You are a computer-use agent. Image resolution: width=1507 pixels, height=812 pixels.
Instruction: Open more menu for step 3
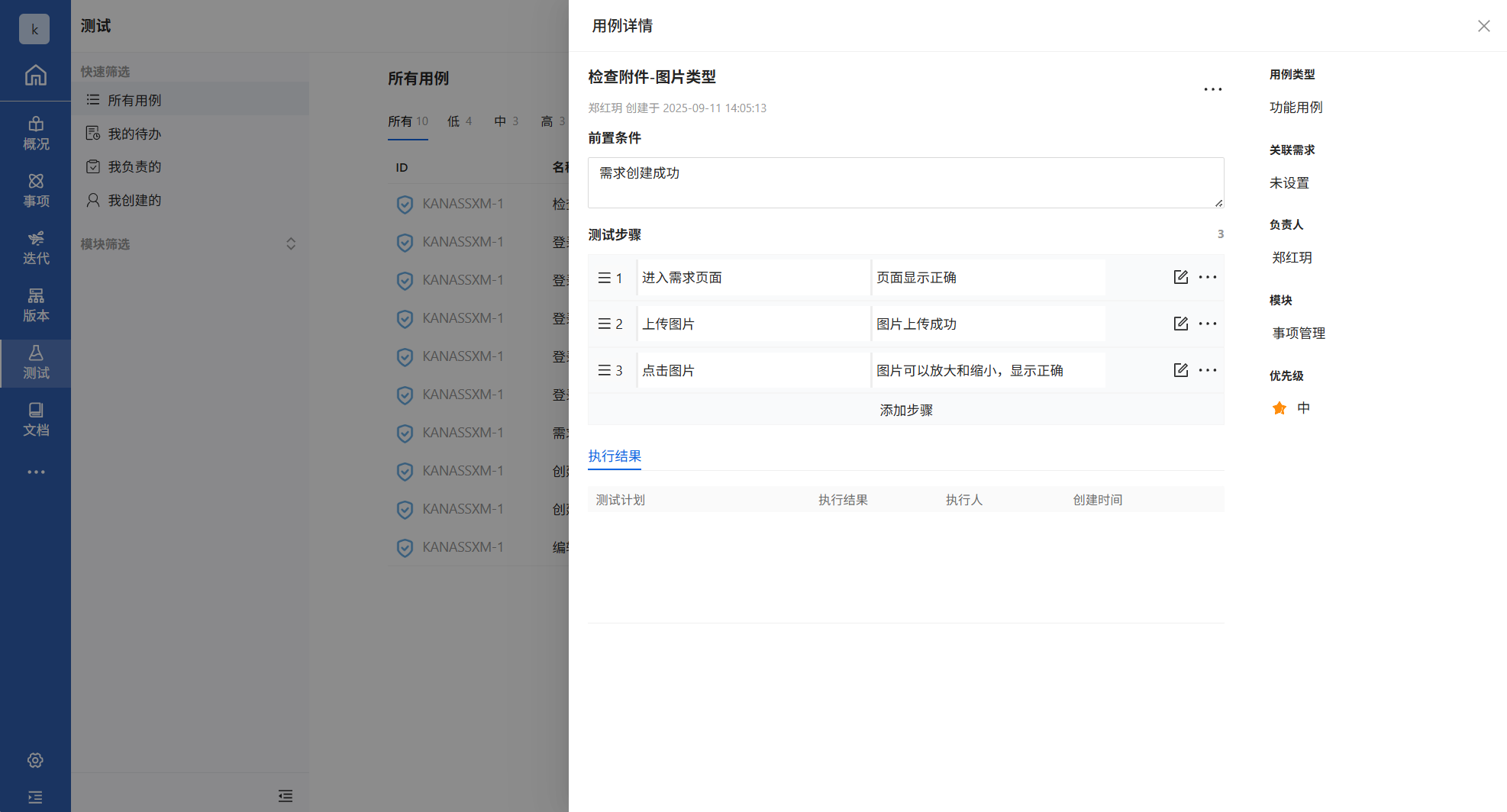[x=1208, y=370]
